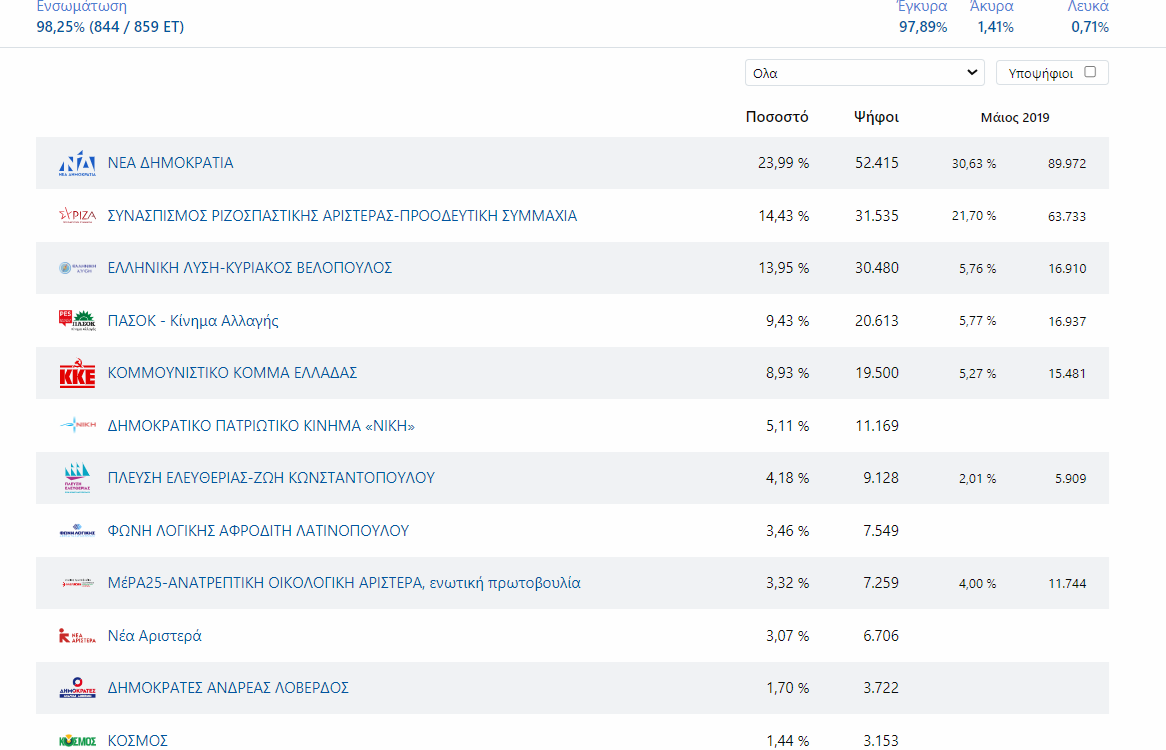Click the 89.972 votes from 2019
The height and width of the screenshot is (750, 1166).
point(1067,164)
